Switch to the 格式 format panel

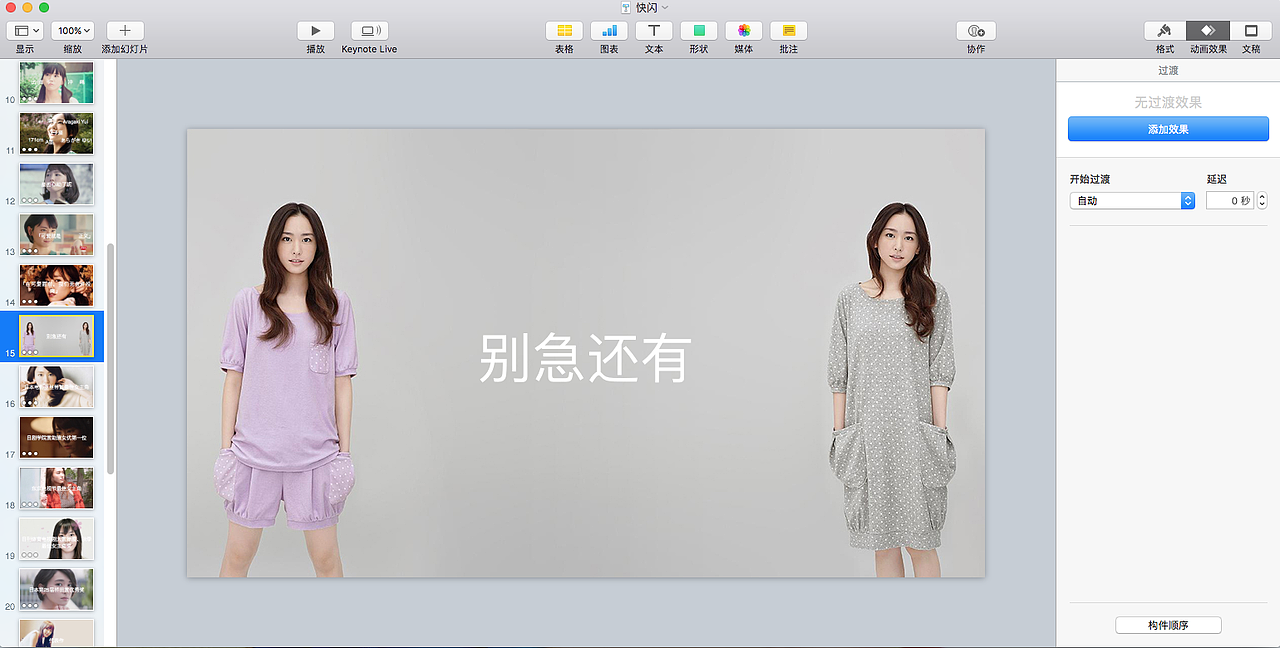[x=1164, y=31]
